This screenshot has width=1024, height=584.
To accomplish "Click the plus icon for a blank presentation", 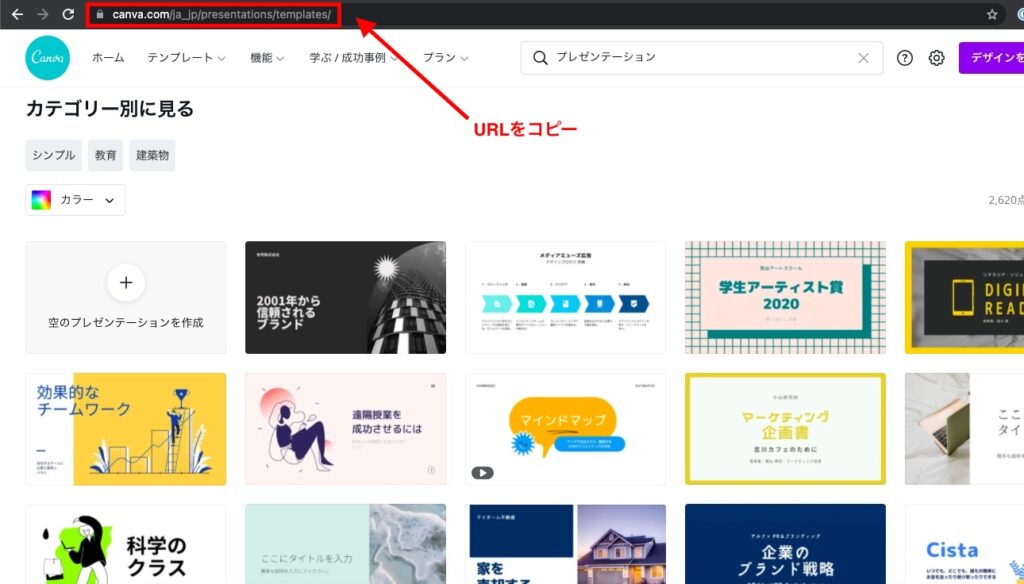I will coord(126,282).
